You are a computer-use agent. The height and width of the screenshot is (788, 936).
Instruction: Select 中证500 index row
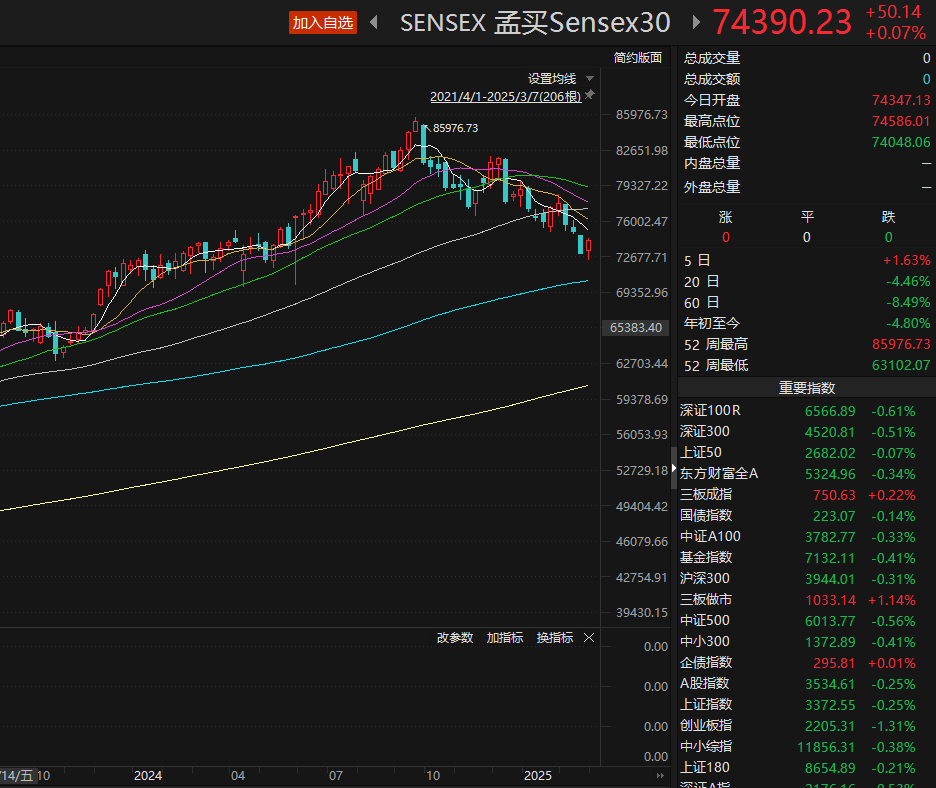806,621
